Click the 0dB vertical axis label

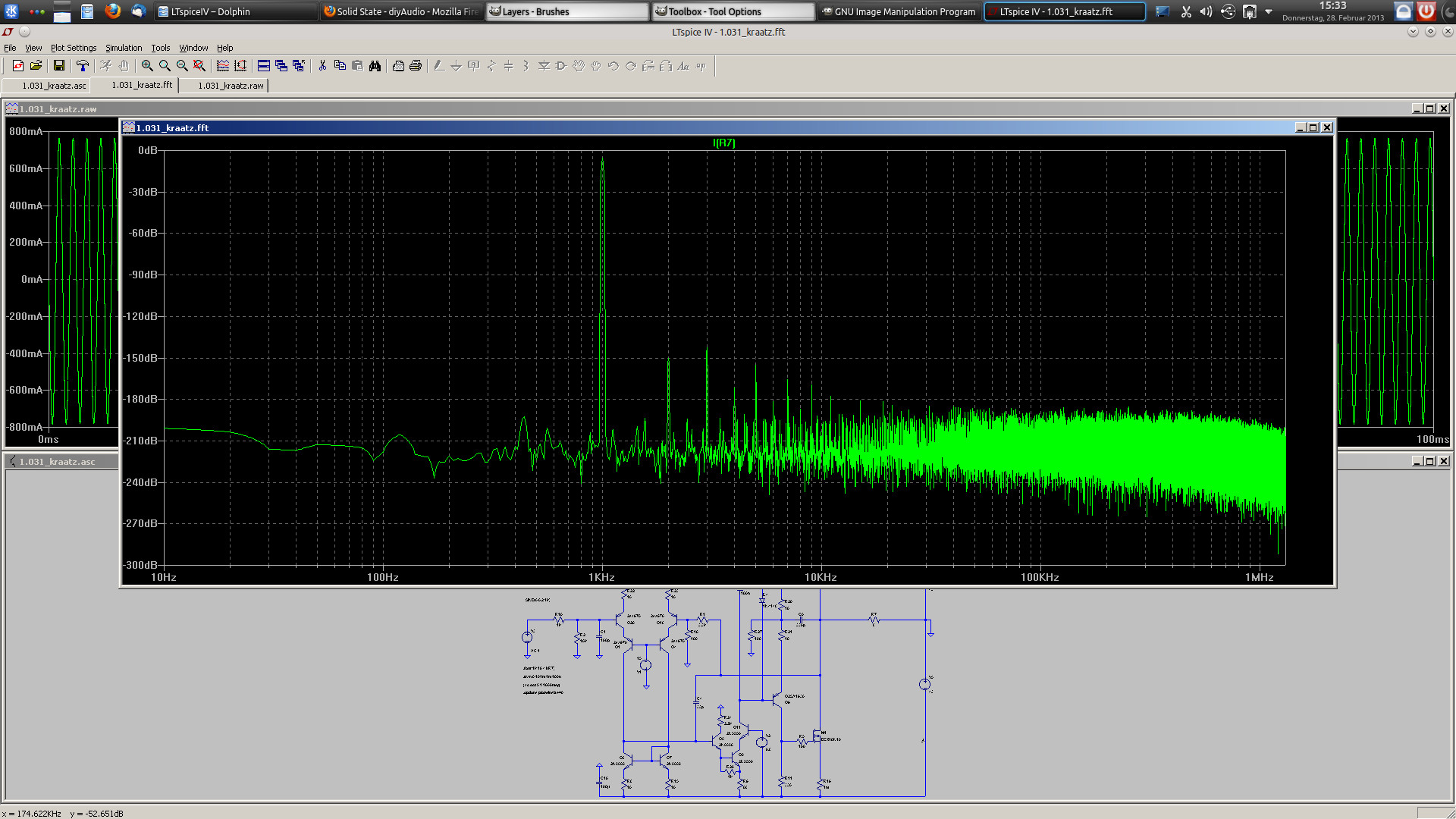(148, 150)
